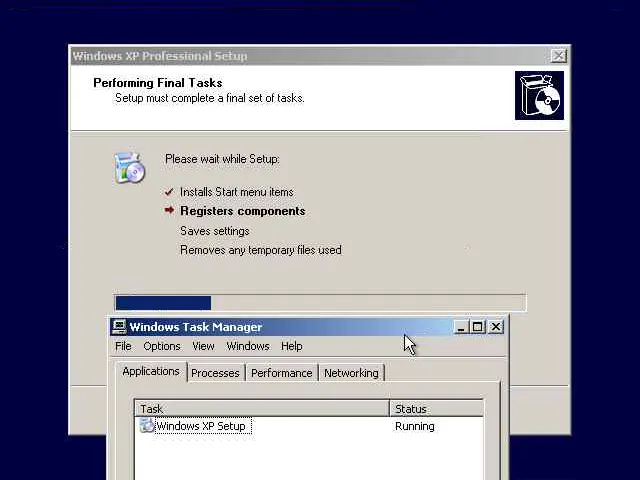Image resolution: width=640 pixels, height=480 pixels.
Task: Click the Status column header
Action: coord(436,409)
